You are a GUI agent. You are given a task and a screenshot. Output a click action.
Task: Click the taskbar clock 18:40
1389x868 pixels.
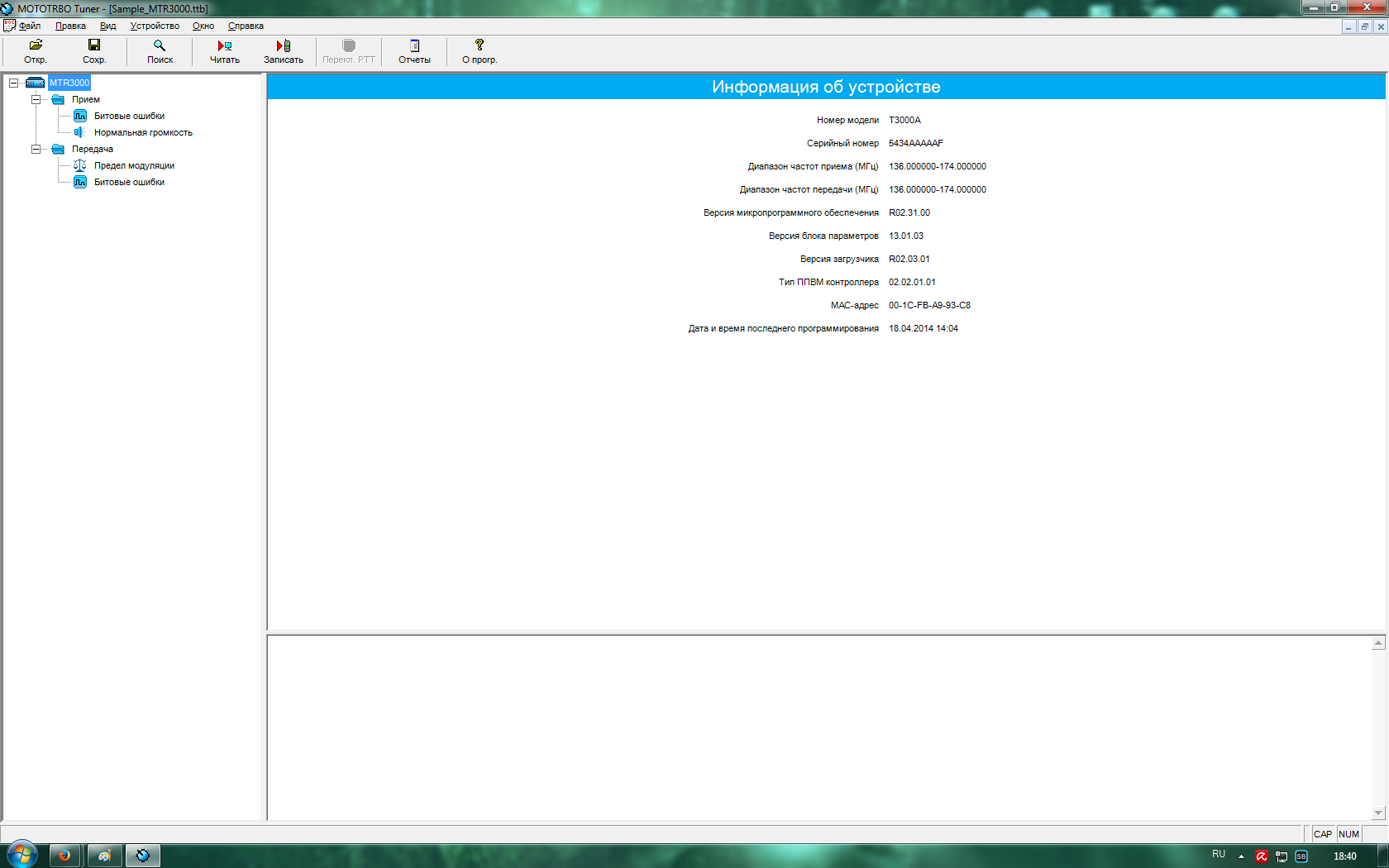coord(1344,856)
